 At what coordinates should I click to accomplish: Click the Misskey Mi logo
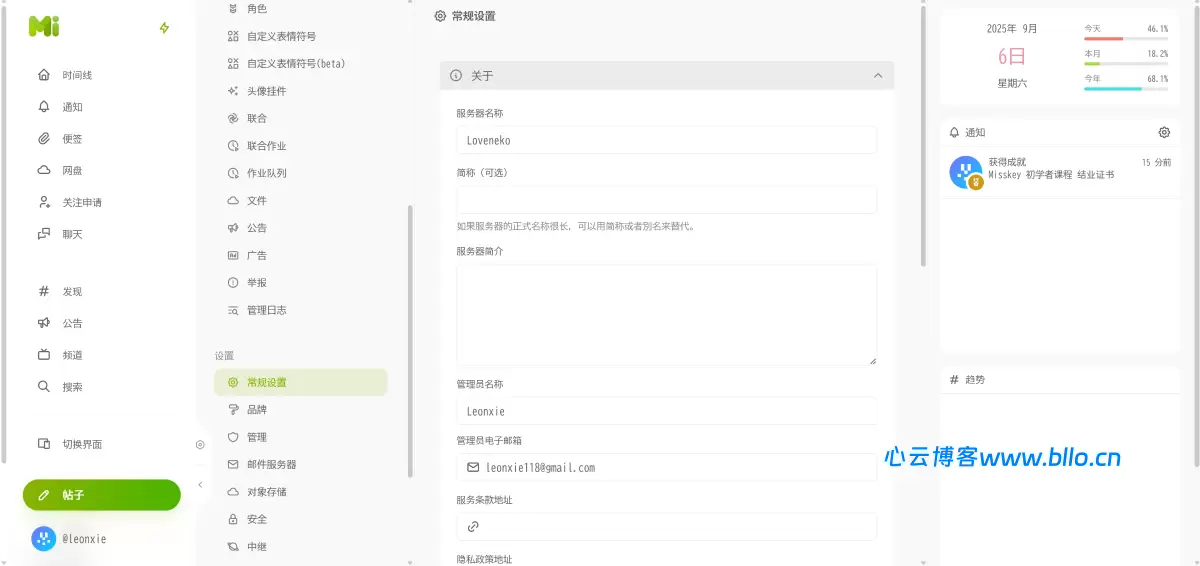(44, 28)
